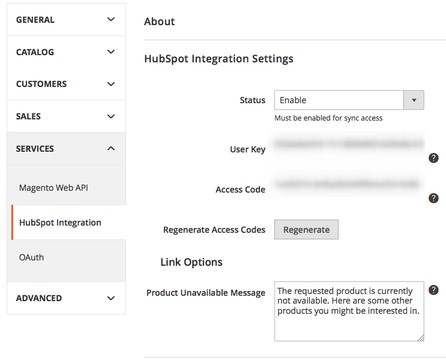Image resolution: width=446 pixels, height=360 pixels.
Task: Open the Status dropdown arrow
Action: 414,100
